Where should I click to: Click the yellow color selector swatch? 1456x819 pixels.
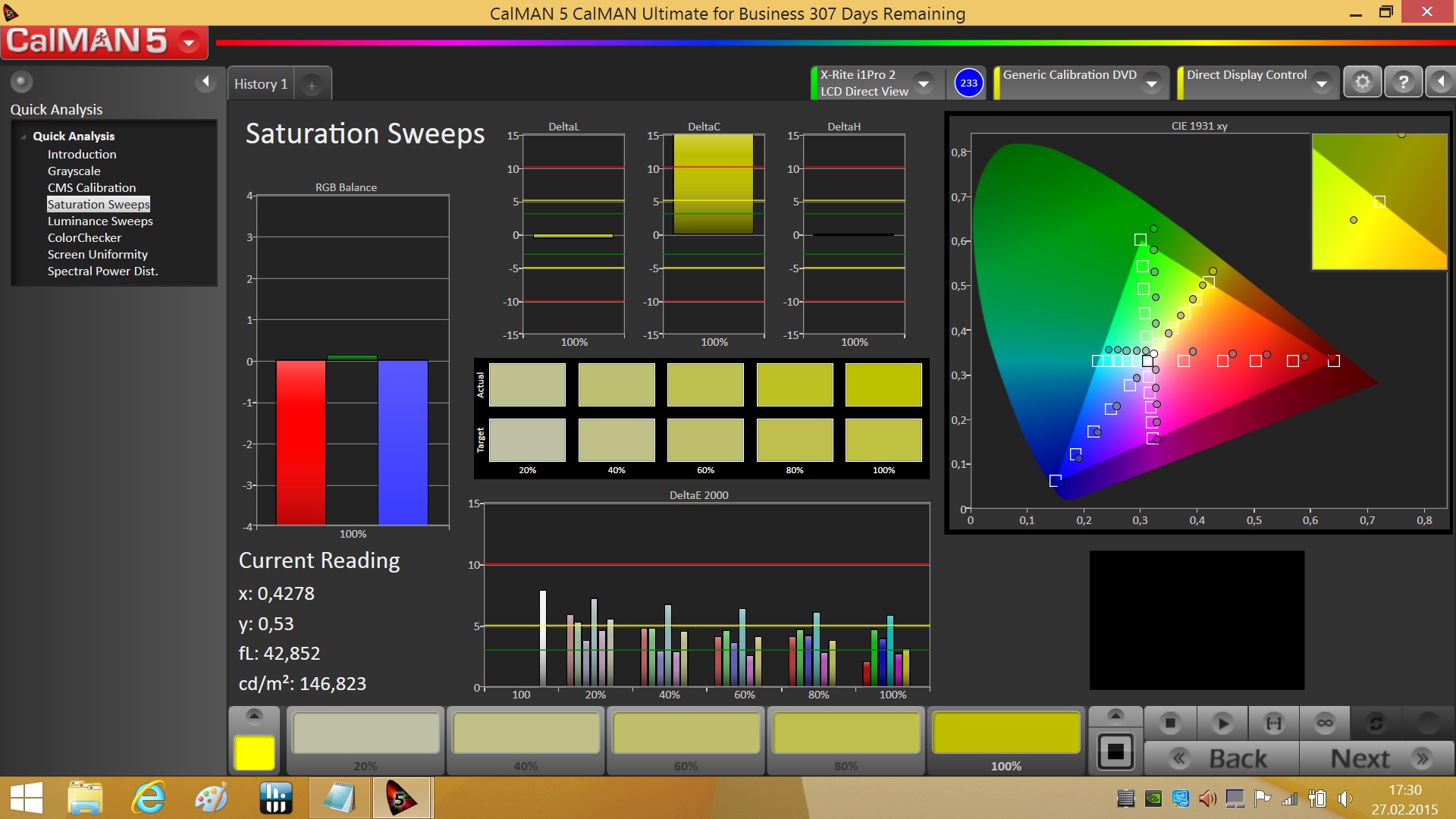(255, 753)
